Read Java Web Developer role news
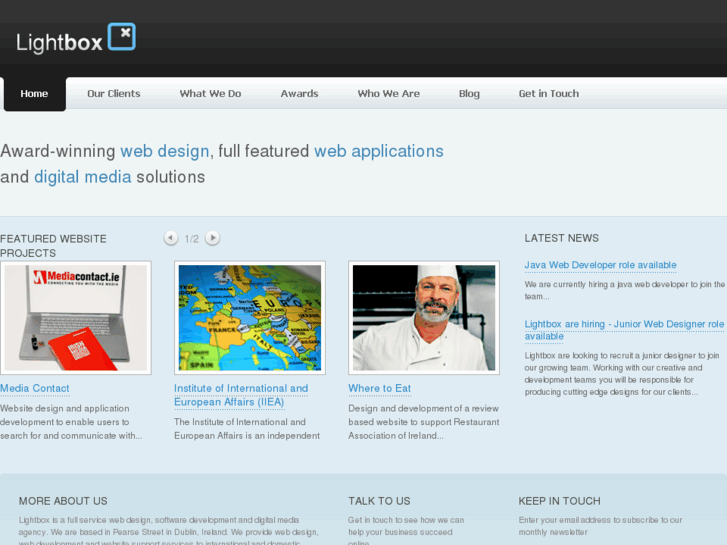This screenshot has height=545, width=727. [x=600, y=265]
